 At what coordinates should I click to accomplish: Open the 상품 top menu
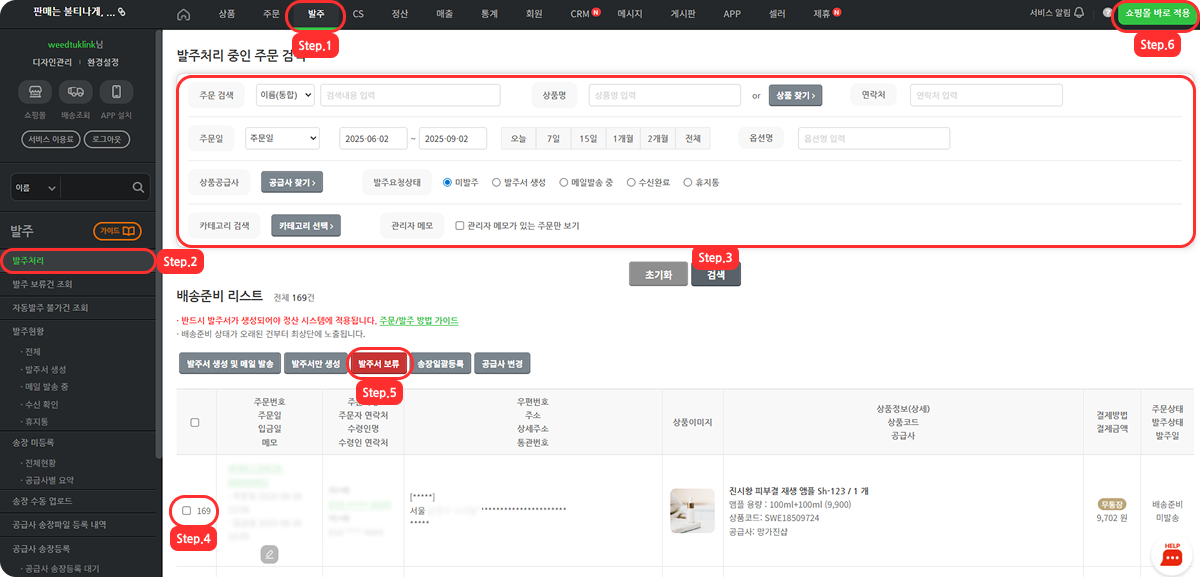(227, 14)
